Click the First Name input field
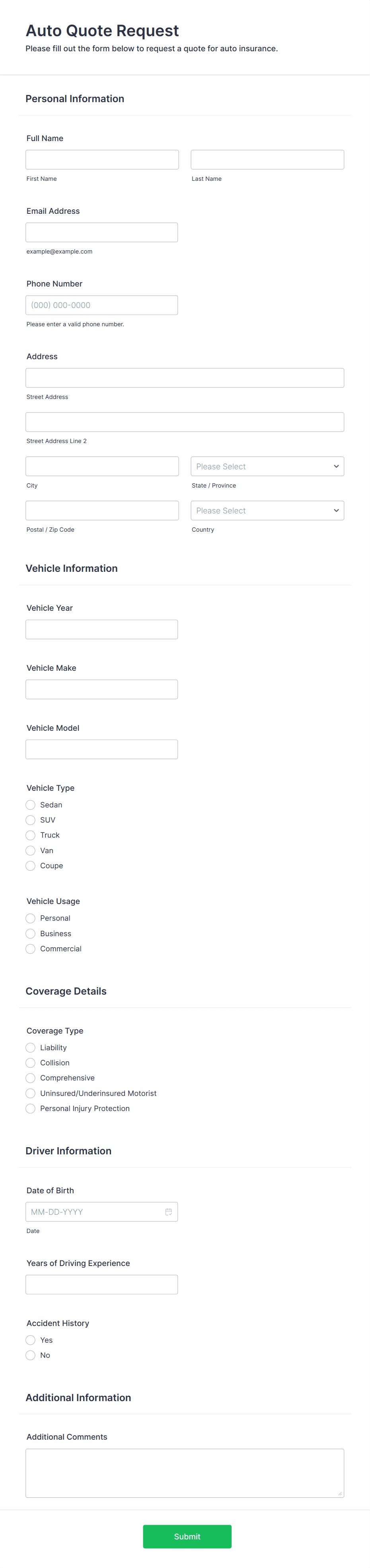The height and width of the screenshot is (1568, 370). pos(102,159)
